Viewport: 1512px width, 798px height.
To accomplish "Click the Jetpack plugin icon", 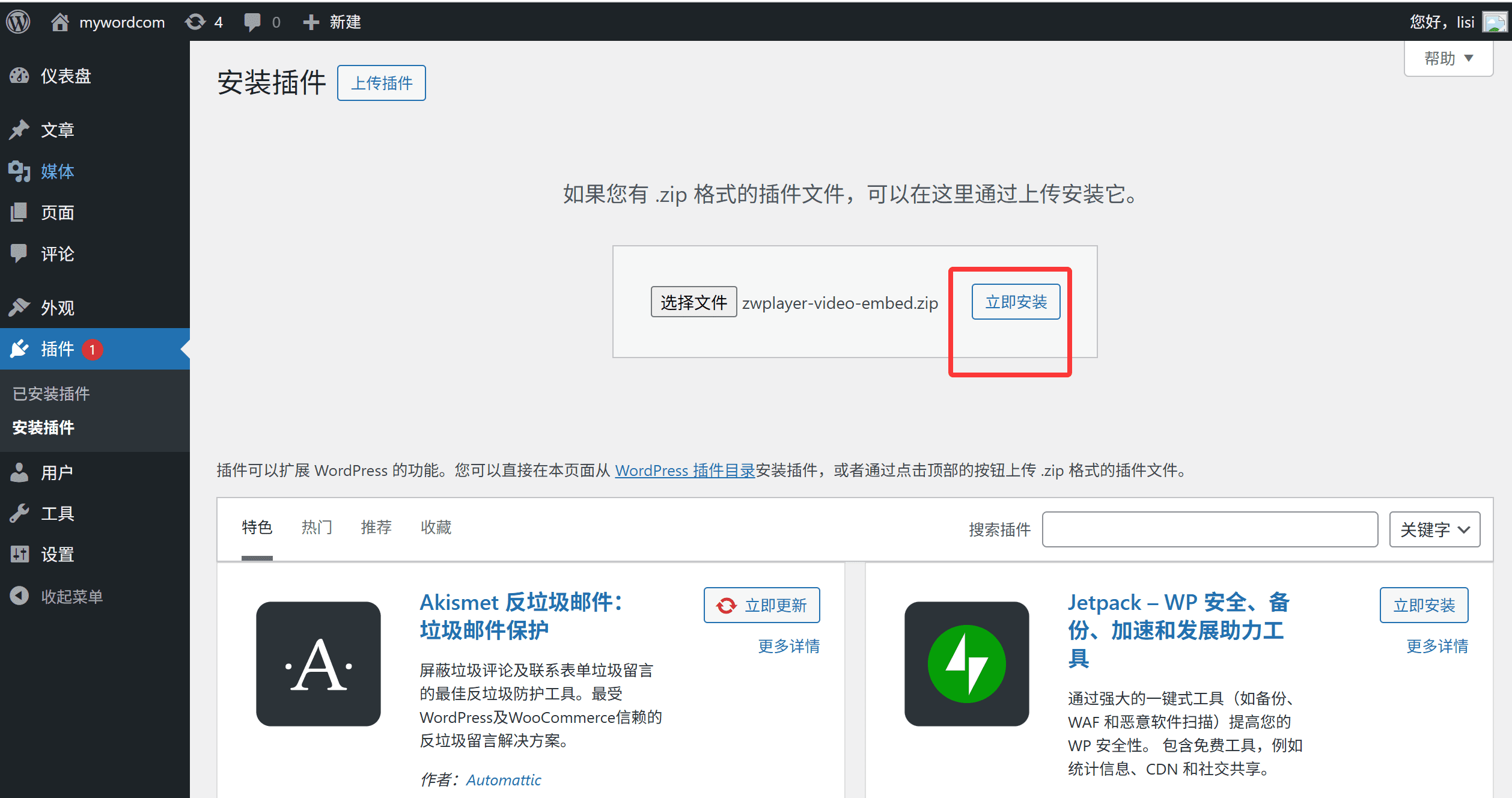I will click(966, 663).
